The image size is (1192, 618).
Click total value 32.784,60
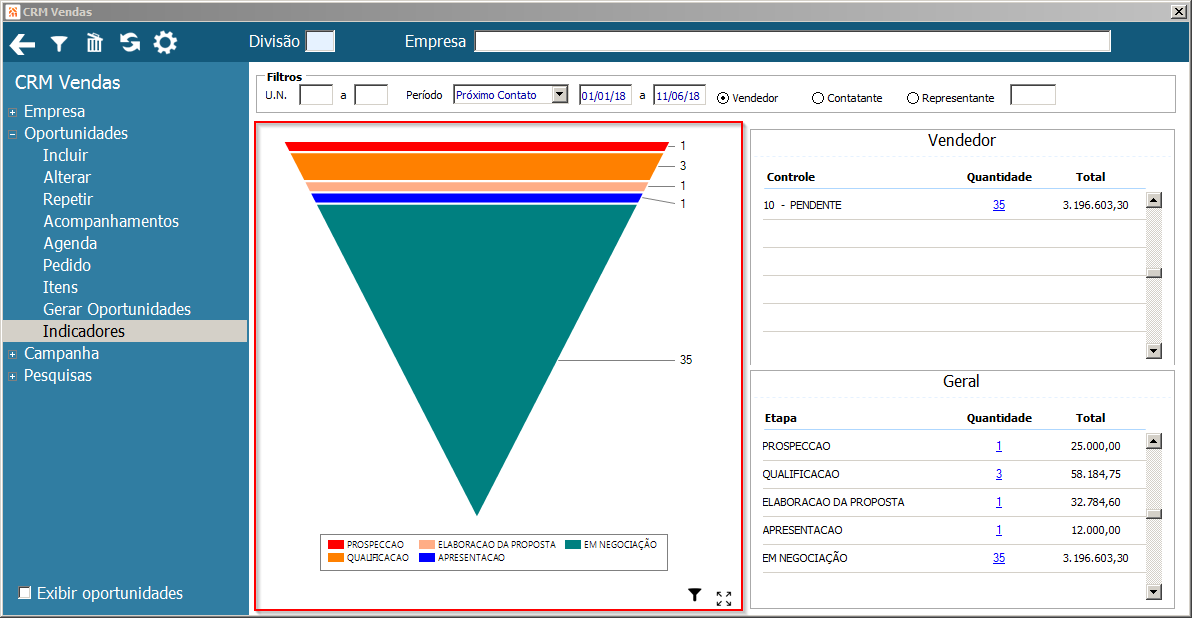pos(1095,502)
